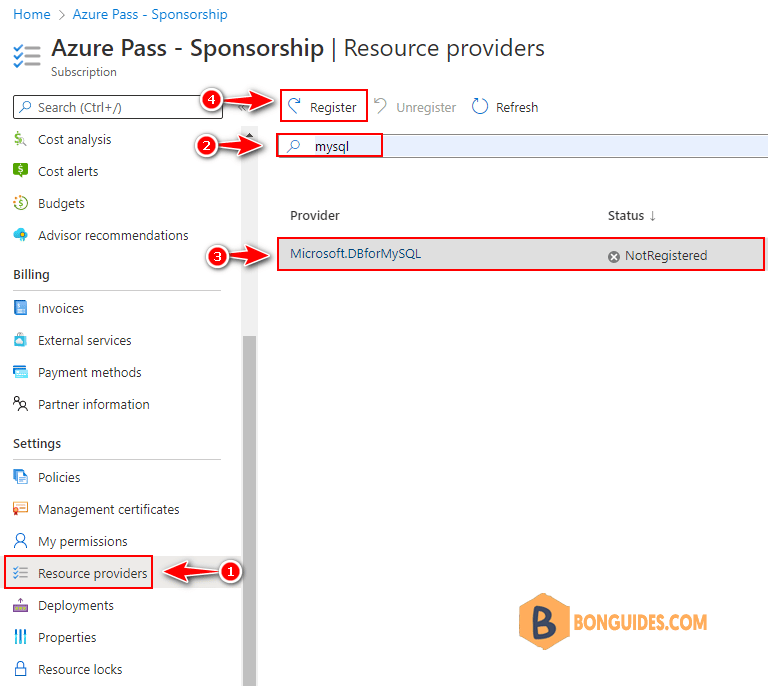Open External services in sidebar

coord(84,340)
